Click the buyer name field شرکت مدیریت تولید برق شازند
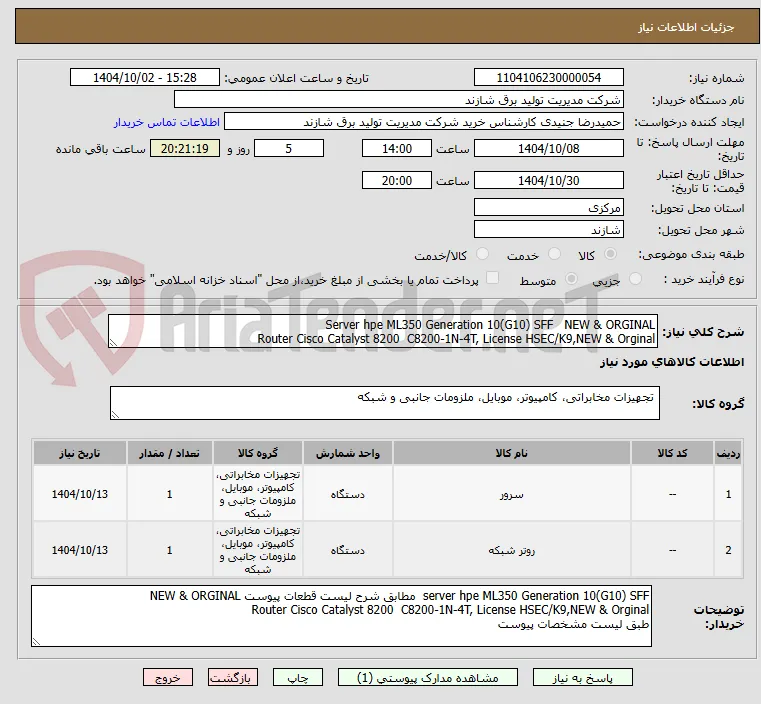This screenshot has width=761, height=704. [x=398, y=100]
